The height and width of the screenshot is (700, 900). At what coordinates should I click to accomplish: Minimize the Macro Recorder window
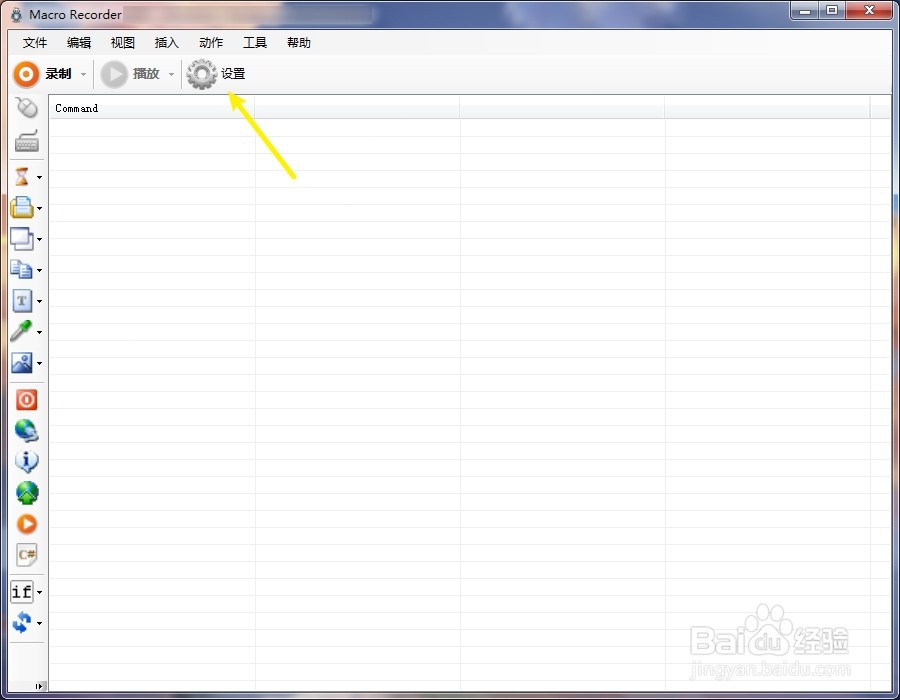(805, 10)
